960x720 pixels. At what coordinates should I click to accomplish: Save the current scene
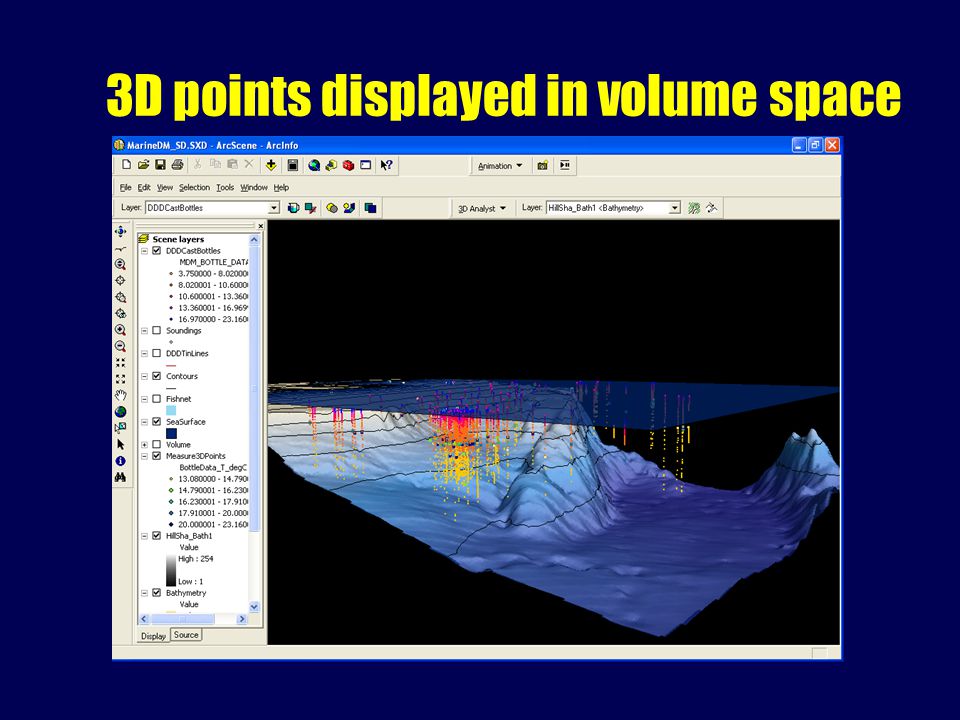160,165
